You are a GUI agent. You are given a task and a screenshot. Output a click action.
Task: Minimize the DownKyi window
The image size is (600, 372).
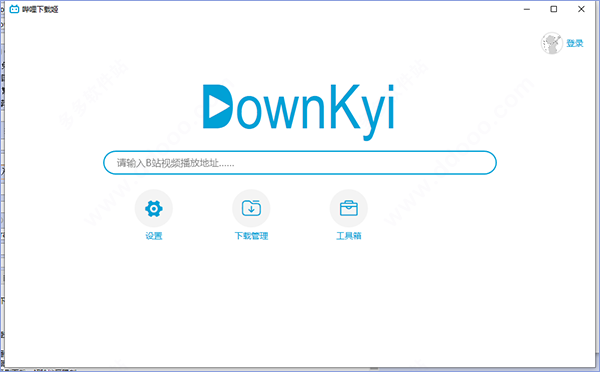click(527, 9)
